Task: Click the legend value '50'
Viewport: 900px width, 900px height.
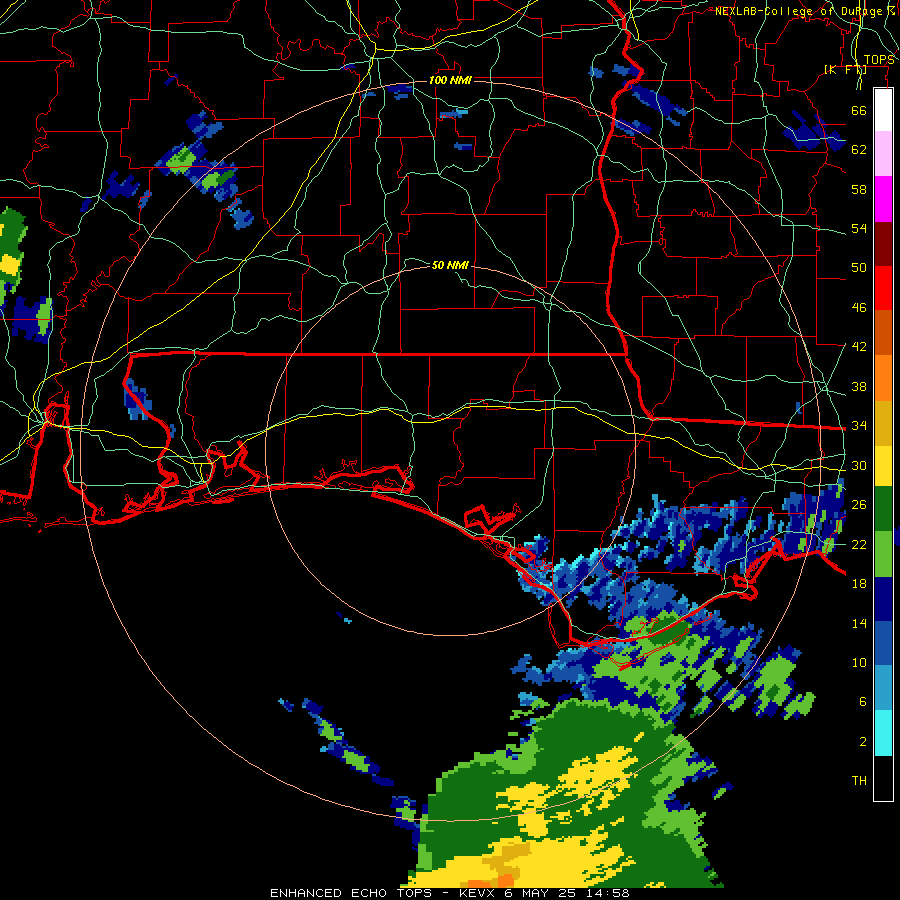Action: pos(859,268)
